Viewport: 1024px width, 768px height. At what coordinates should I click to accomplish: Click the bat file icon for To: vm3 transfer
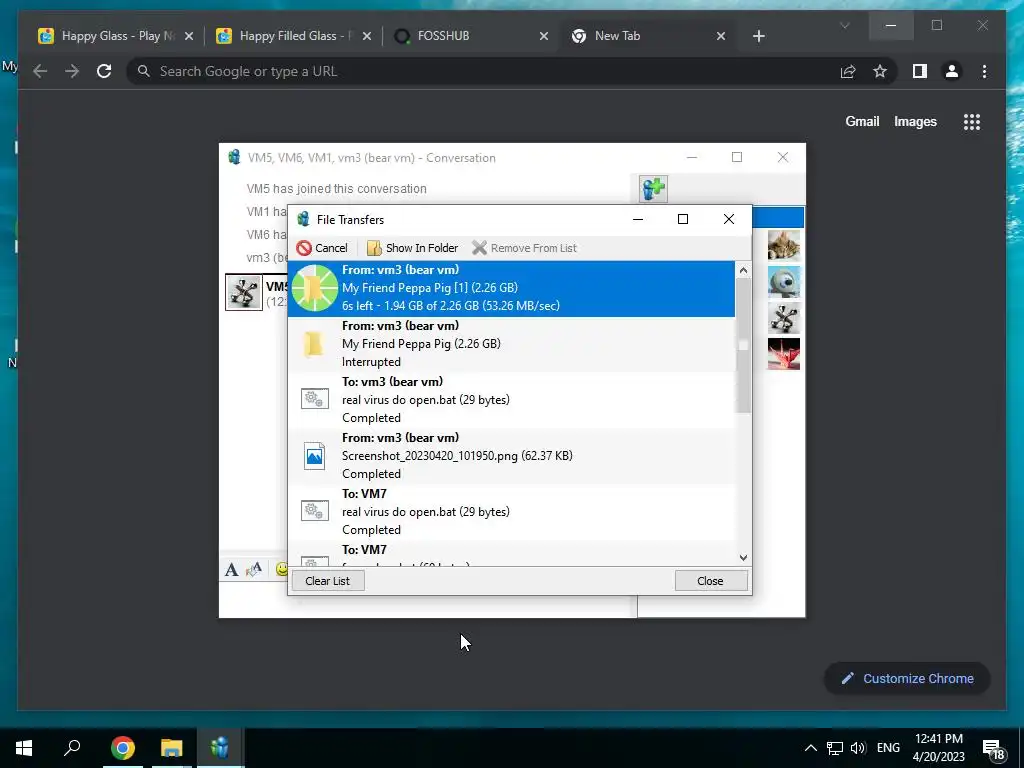(314, 398)
